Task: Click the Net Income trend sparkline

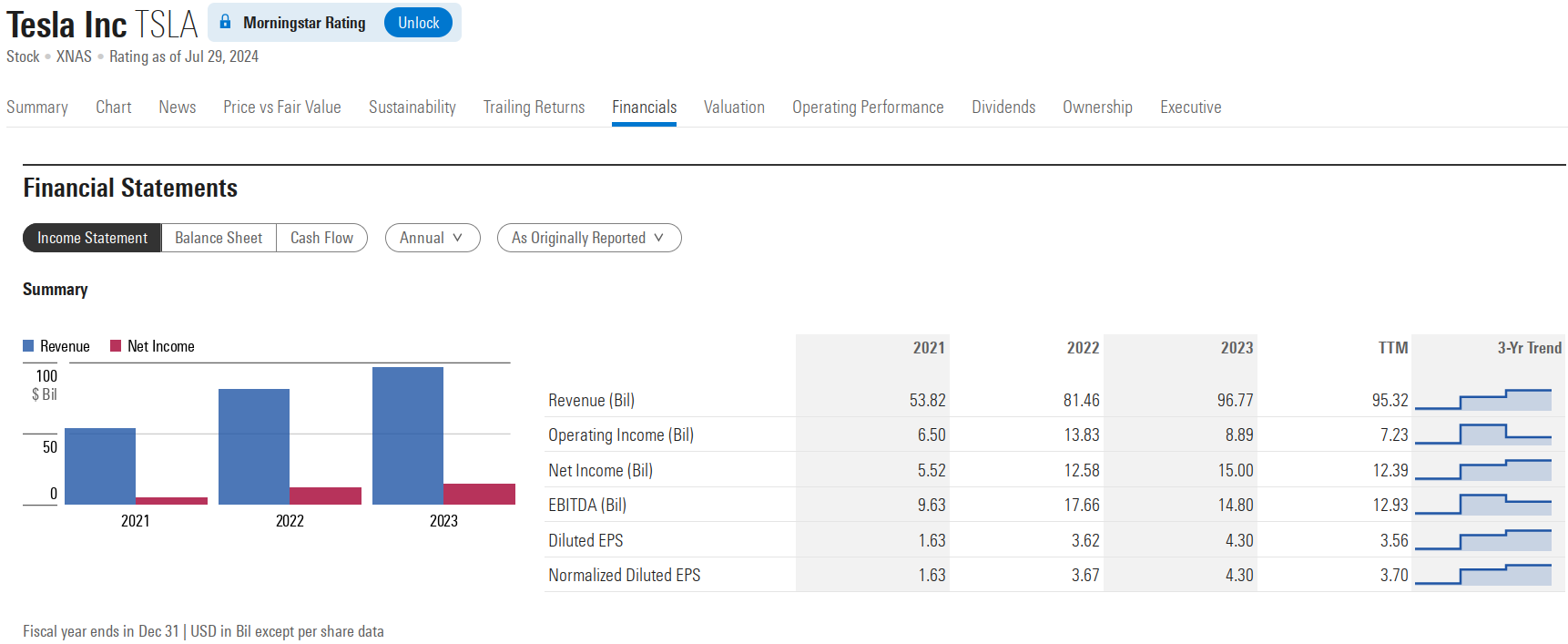Action: 1482,470
